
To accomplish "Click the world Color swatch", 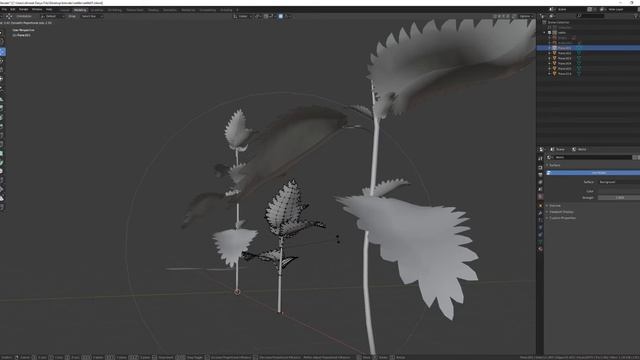I will click(619, 191).
